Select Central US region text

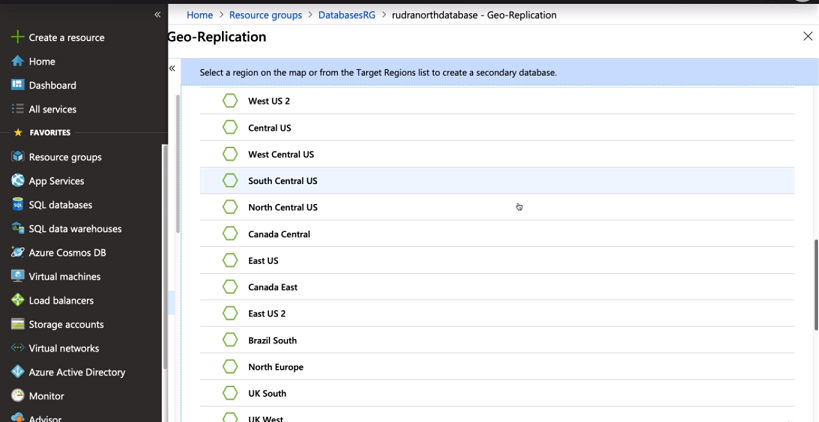[x=270, y=128]
